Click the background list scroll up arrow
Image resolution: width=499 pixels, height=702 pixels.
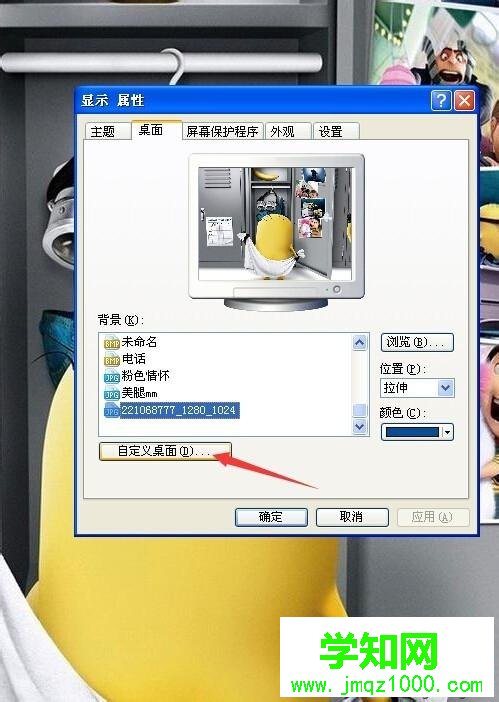(359, 342)
